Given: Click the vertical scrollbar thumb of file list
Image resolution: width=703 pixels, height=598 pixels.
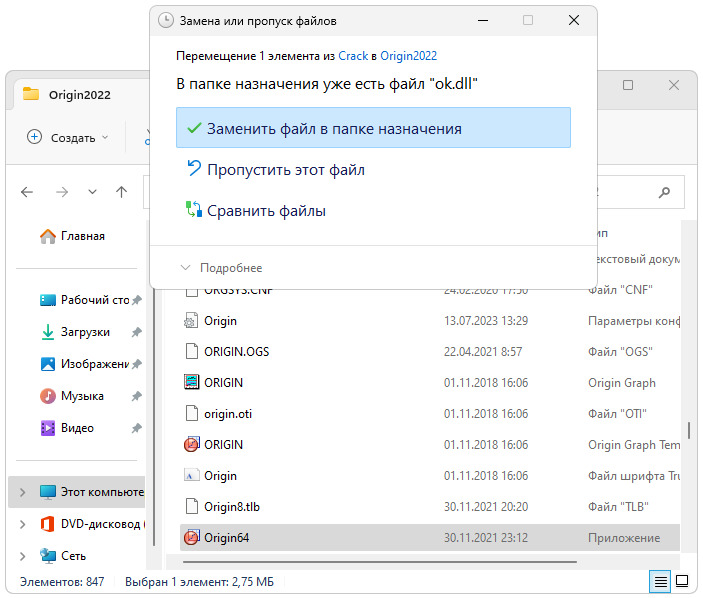Looking at the screenshot, I should [x=689, y=431].
